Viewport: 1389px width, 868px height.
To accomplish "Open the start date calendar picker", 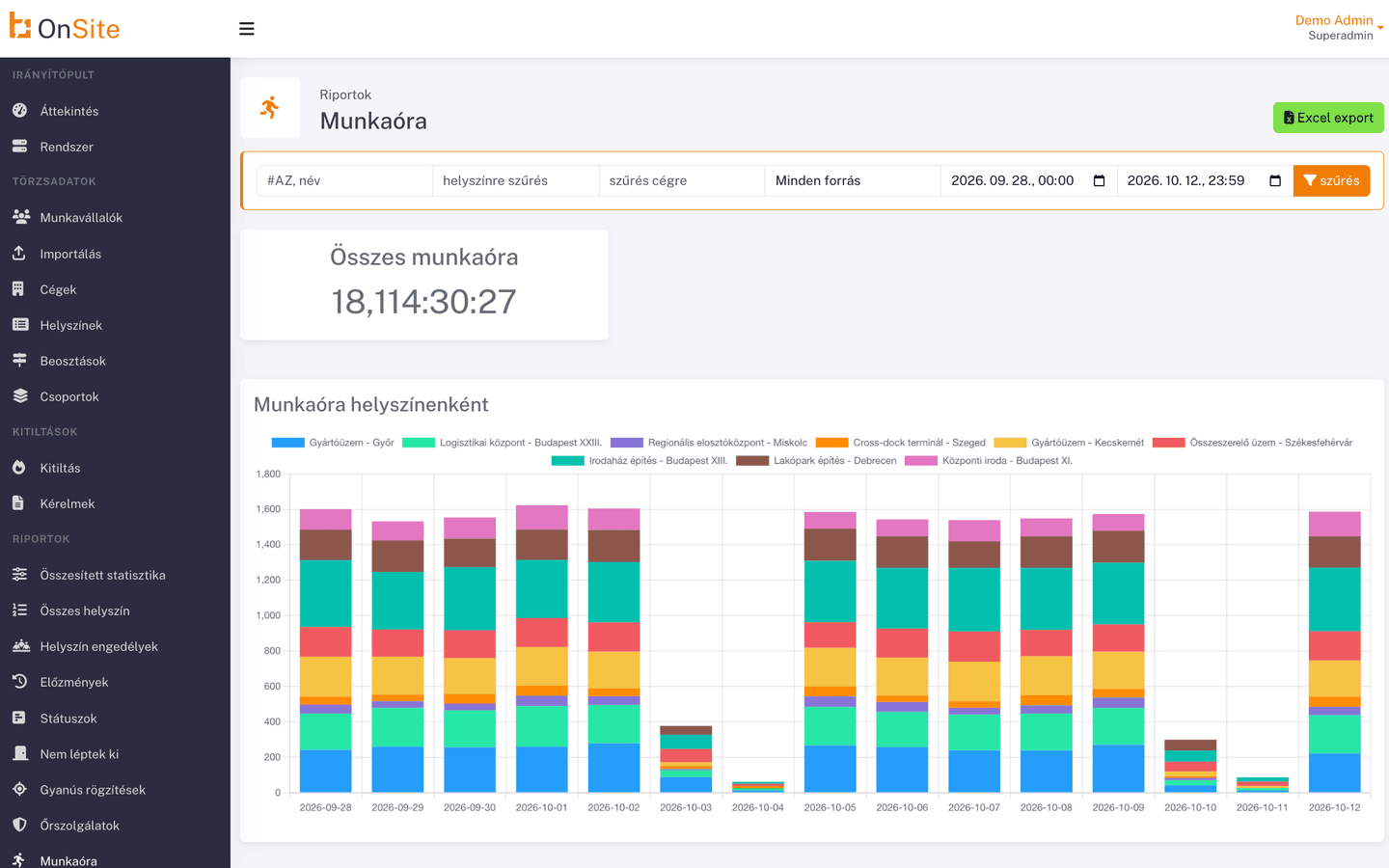I will (x=1099, y=180).
